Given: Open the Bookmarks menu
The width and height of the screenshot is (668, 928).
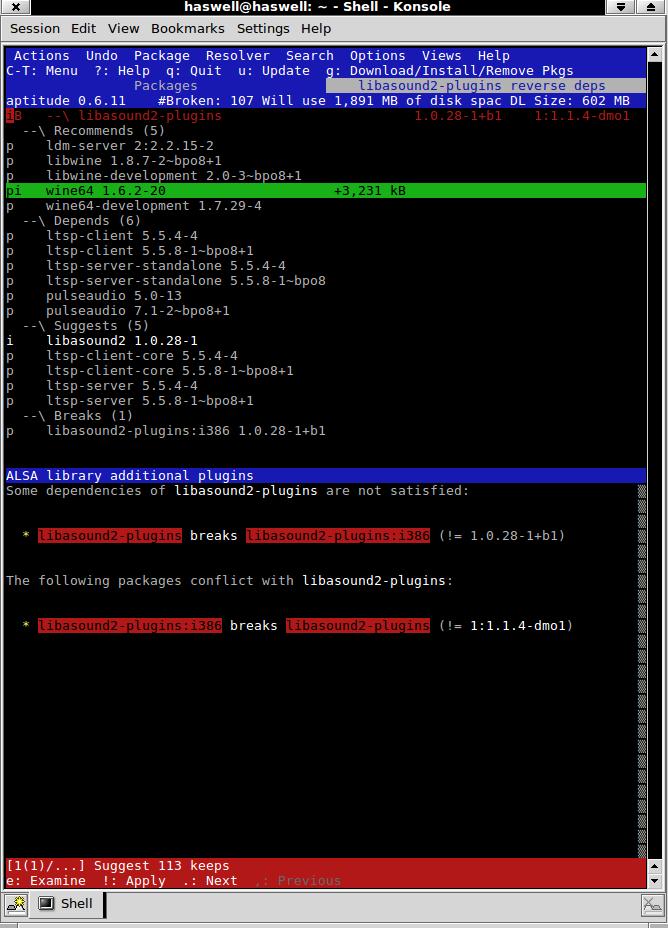Looking at the screenshot, I should pyautogui.click(x=188, y=28).
